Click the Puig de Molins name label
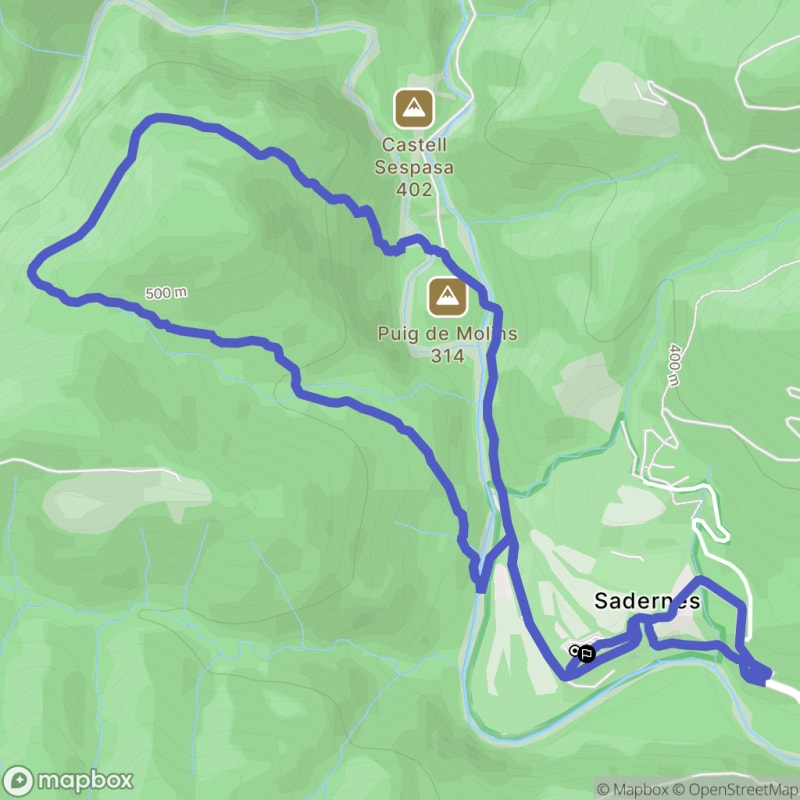 pyautogui.click(x=447, y=334)
